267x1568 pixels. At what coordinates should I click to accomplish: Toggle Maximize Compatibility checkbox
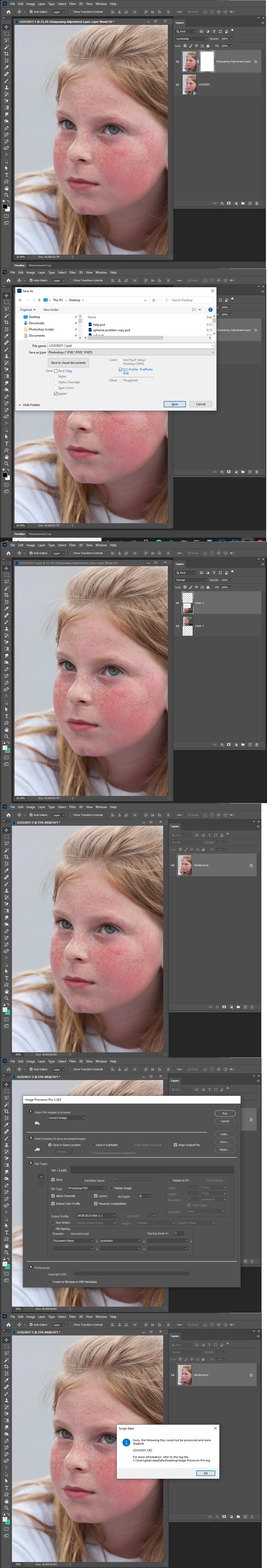click(x=96, y=1203)
